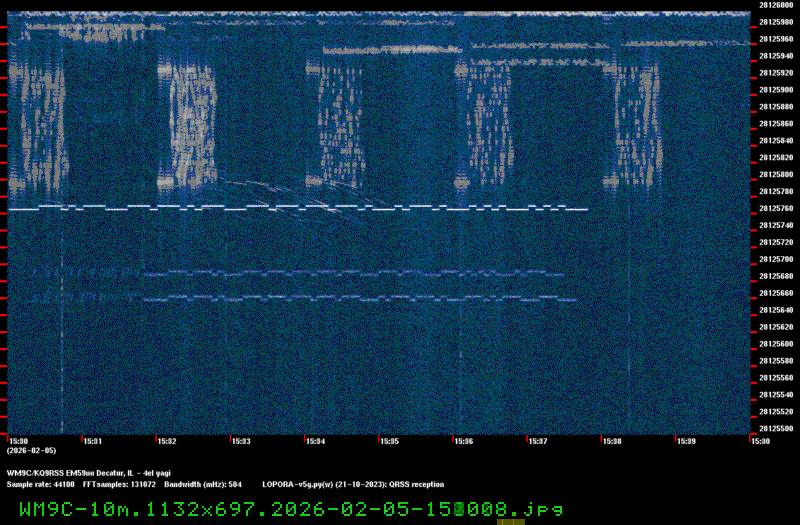Click the 28125600 frequency label
This screenshot has height=525, width=800.
pyautogui.click(x=776, y=344)
